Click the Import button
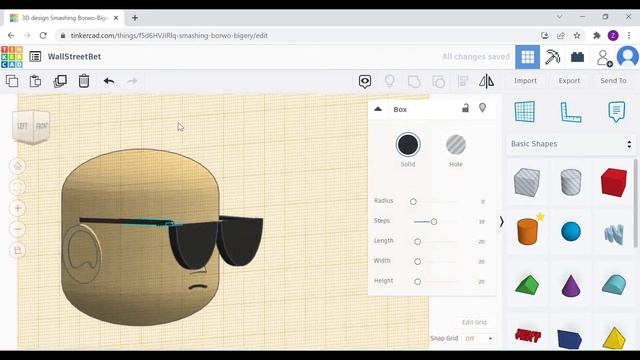Image resolution: width=640 pixels, height=360 pixels. pyautogui.click(x=525, y=81)
